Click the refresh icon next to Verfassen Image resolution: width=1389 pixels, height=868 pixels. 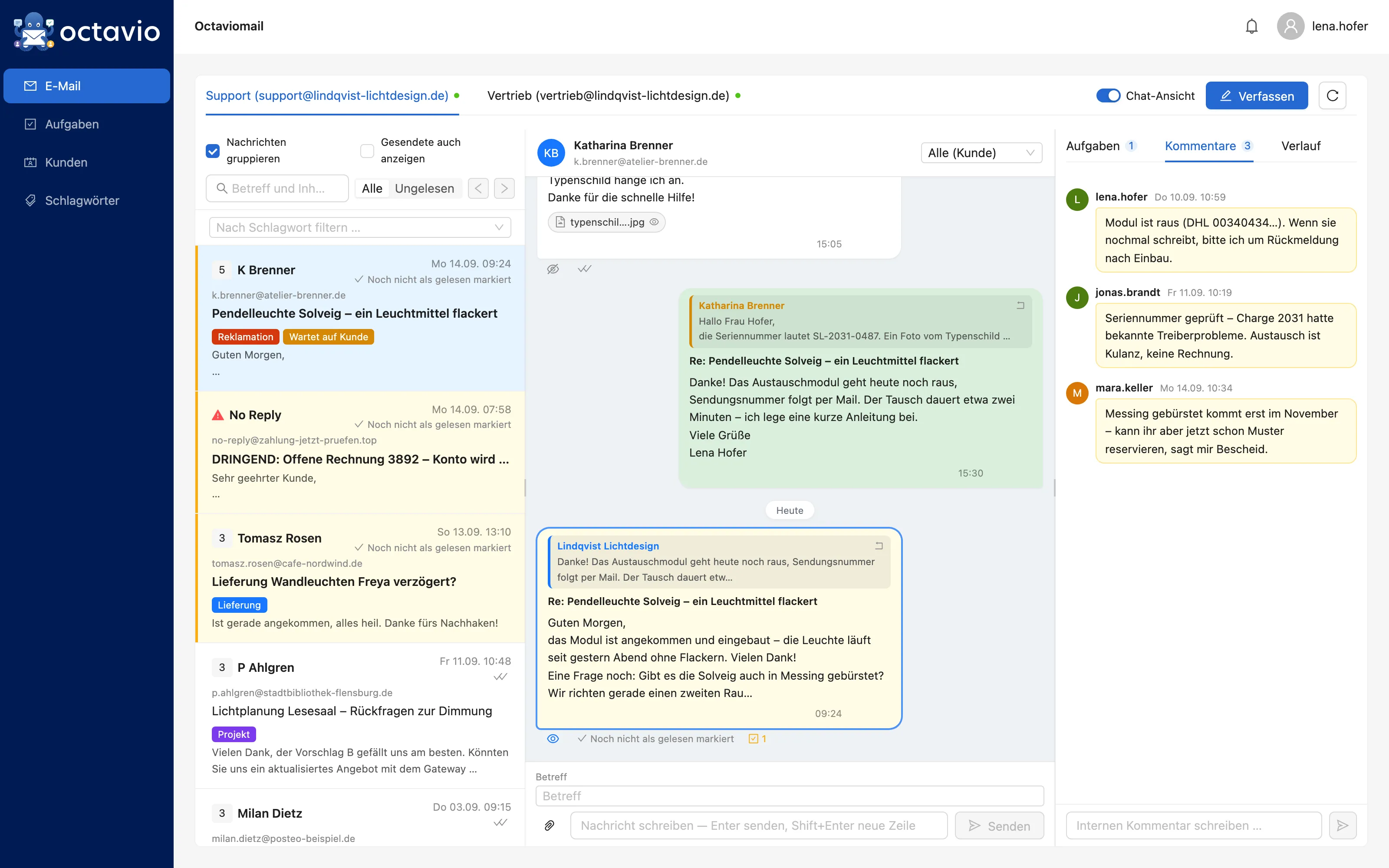tap(1332, 95)
